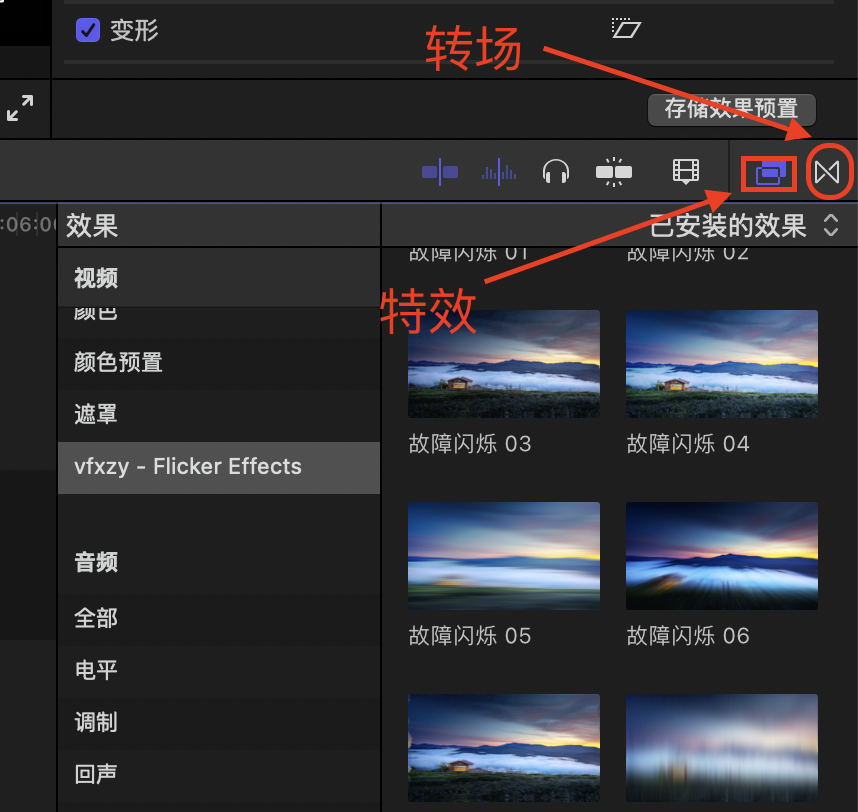Toggle the snapping icon

click(614, 172)
